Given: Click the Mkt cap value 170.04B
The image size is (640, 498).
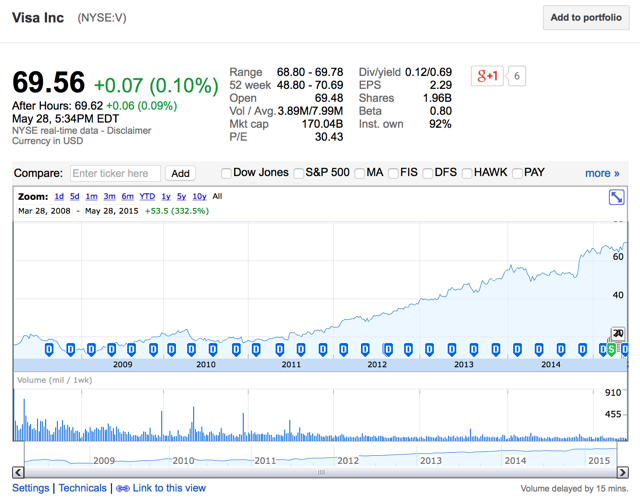Looking at the screenshot, I should coord(322,124).
